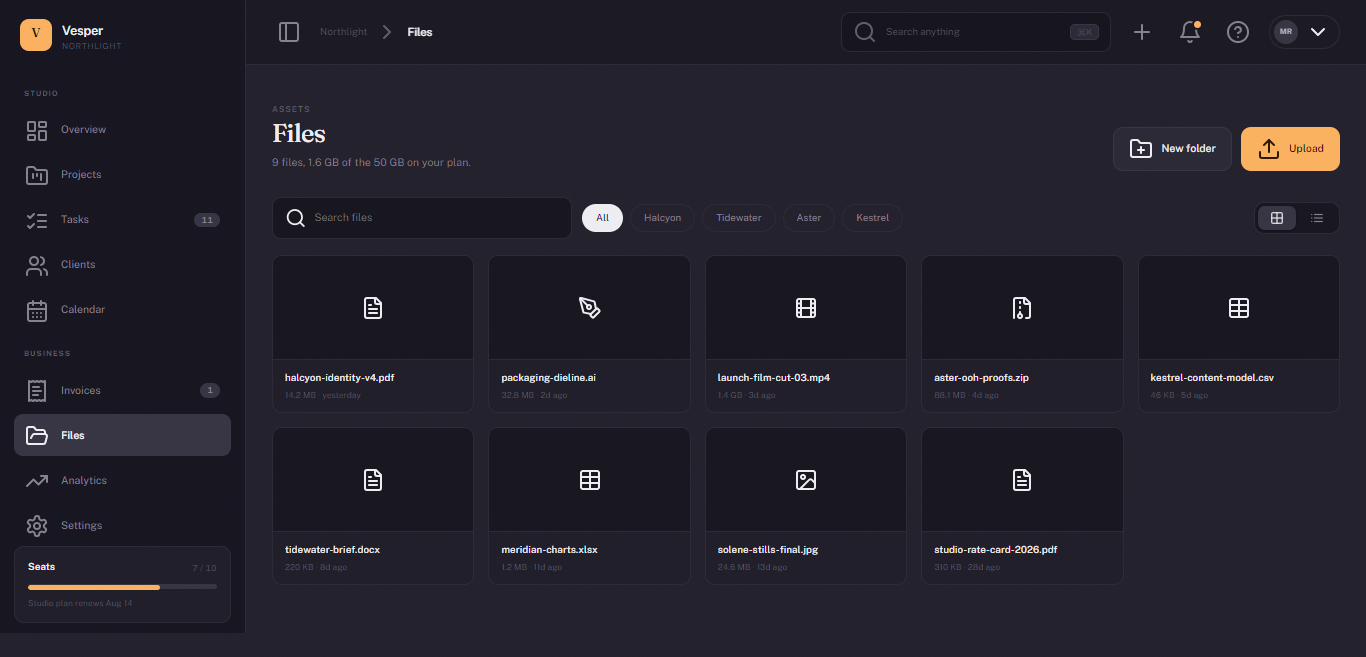Click the meridian-charts.xlsx file name
The width and height of the screenshot is (1366, 657).
(550, 550)
